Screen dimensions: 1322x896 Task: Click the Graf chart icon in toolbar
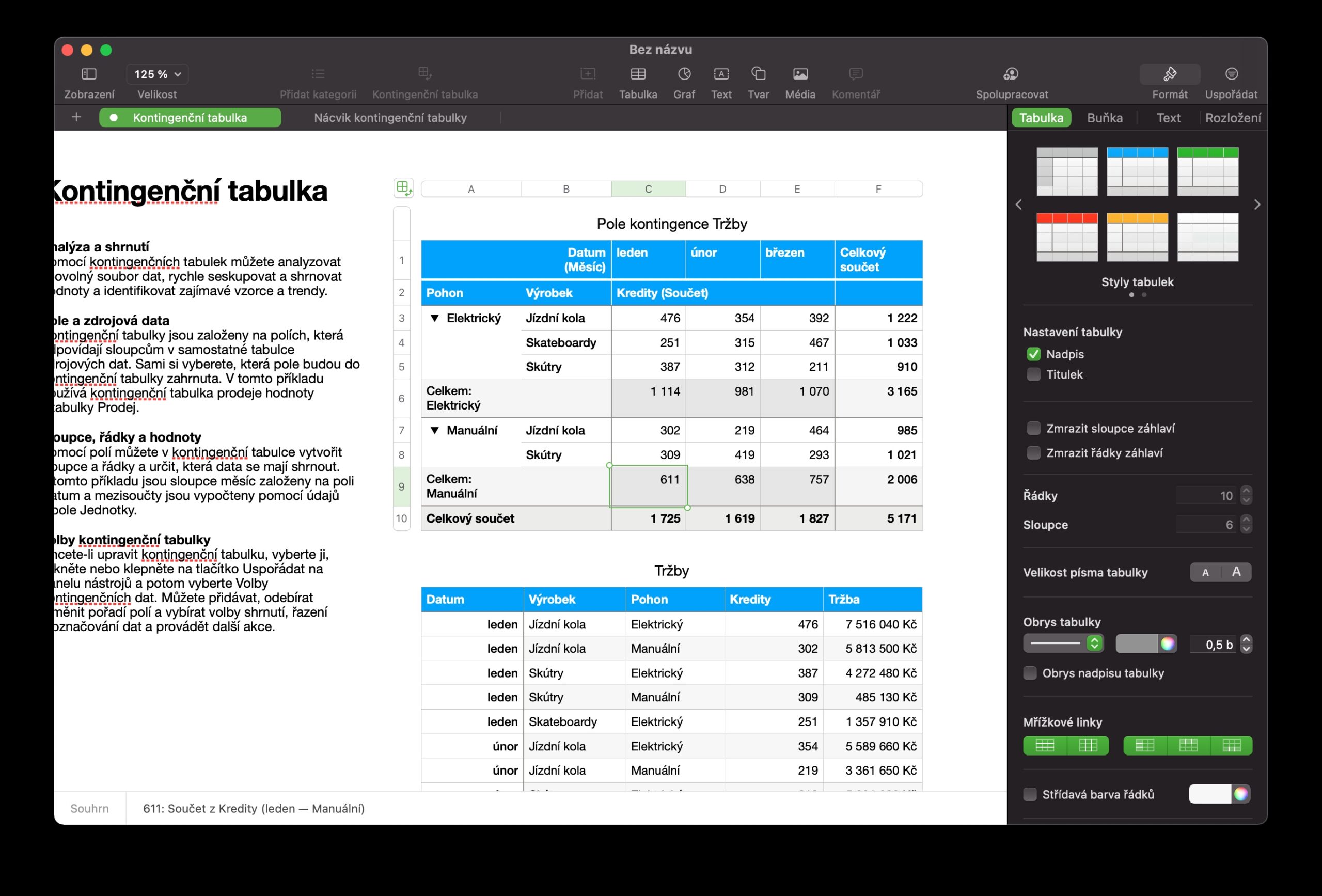(x=684, y=74)
